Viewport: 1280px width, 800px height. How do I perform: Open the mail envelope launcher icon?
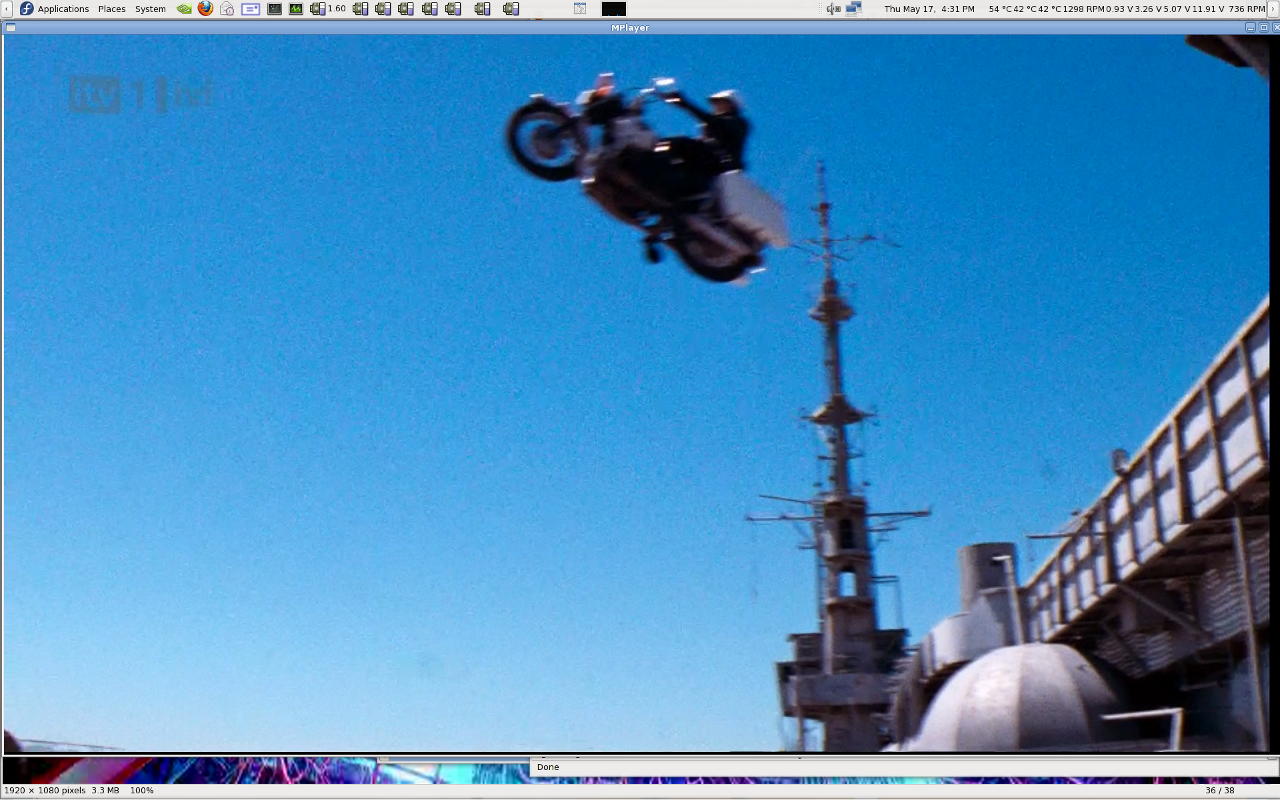(x=227, y=9)
